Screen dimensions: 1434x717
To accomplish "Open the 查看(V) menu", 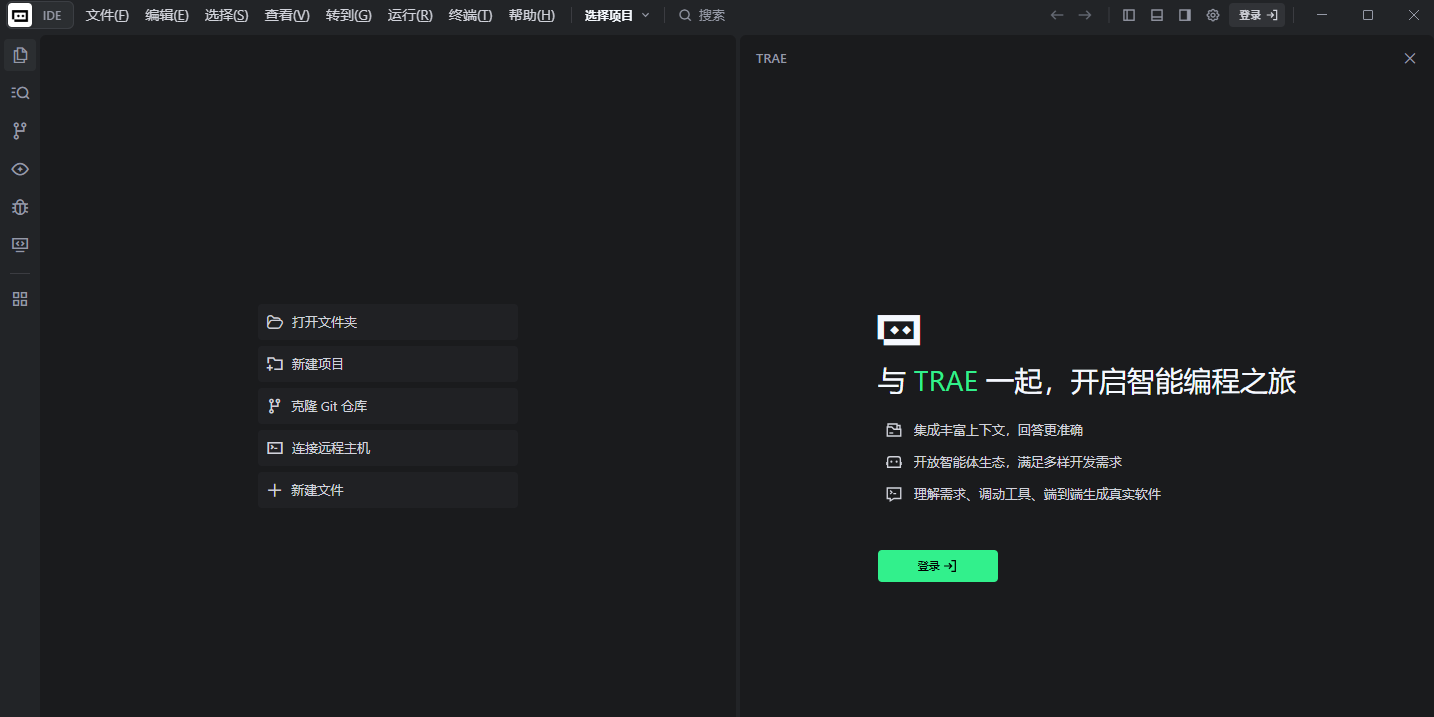I will tap(287, 15).
